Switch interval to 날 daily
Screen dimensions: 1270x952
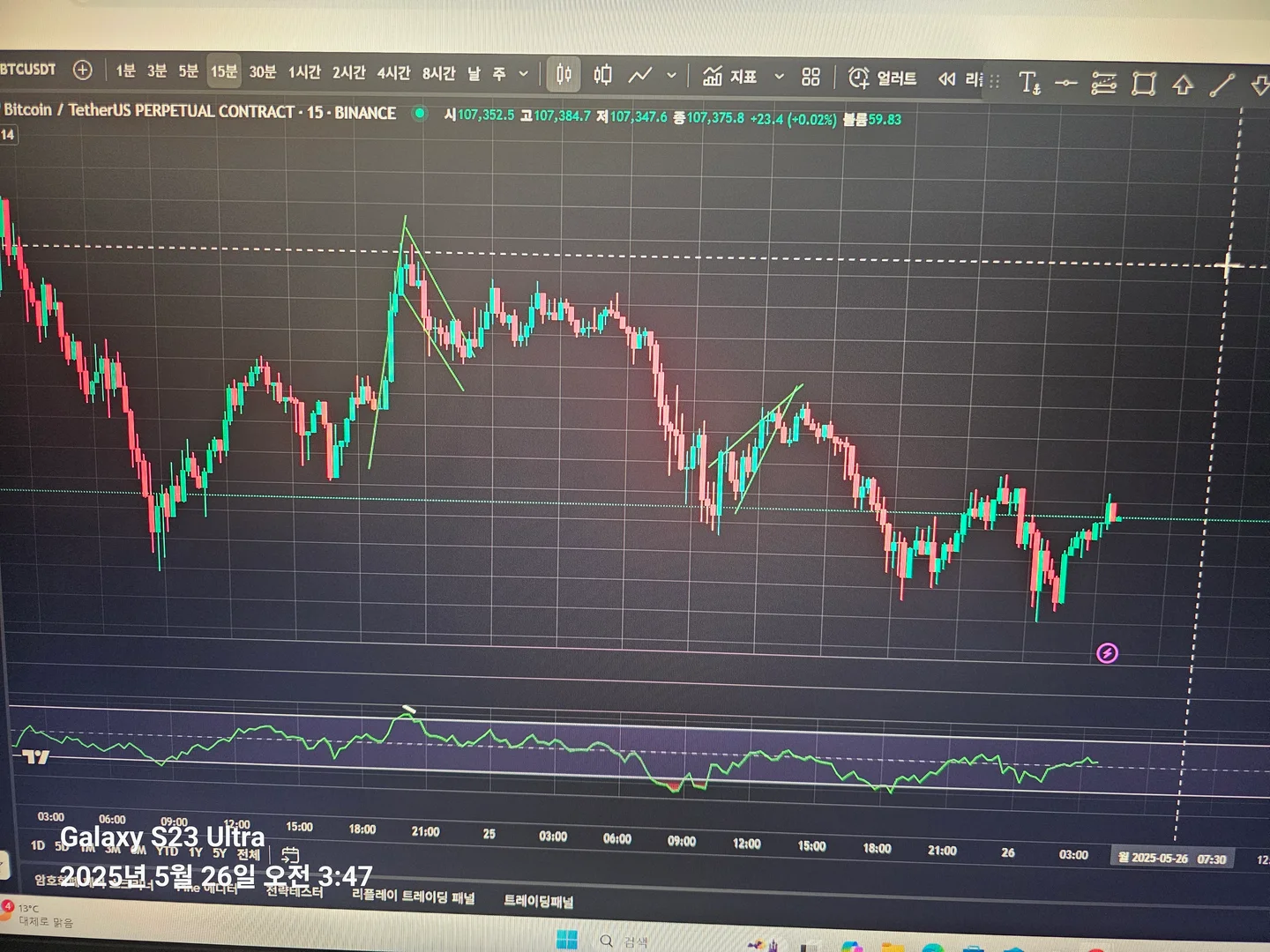point(474,74)
